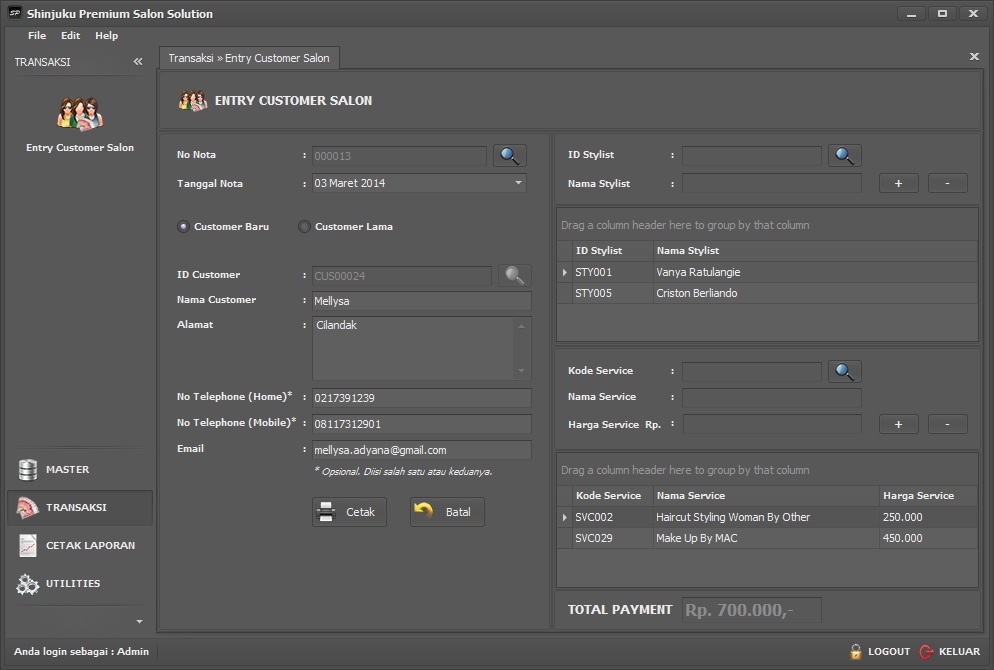The width and height of the screenshot is (994, 670).
Task: Click the Alamat field scrollbar down arrow
Action: point(521,371)
